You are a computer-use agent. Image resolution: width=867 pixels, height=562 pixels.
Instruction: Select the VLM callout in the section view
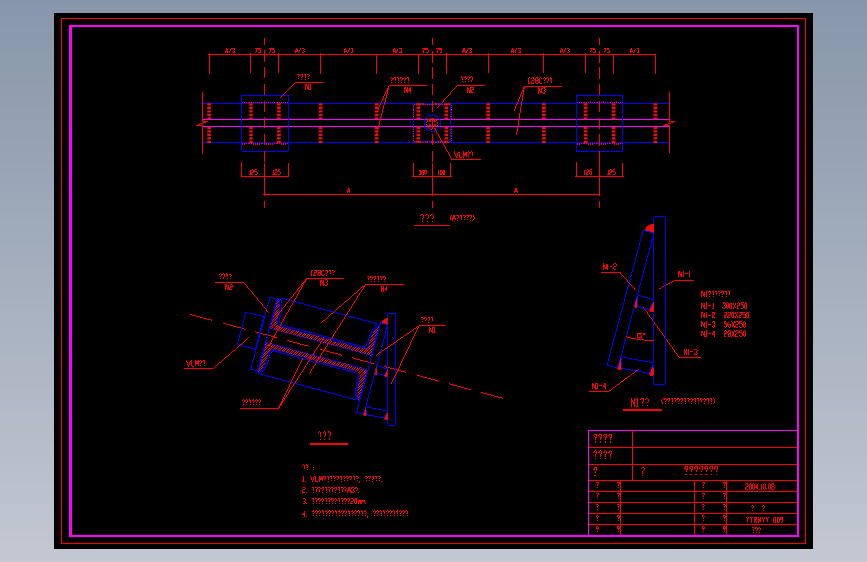click(x=196, y=363)
